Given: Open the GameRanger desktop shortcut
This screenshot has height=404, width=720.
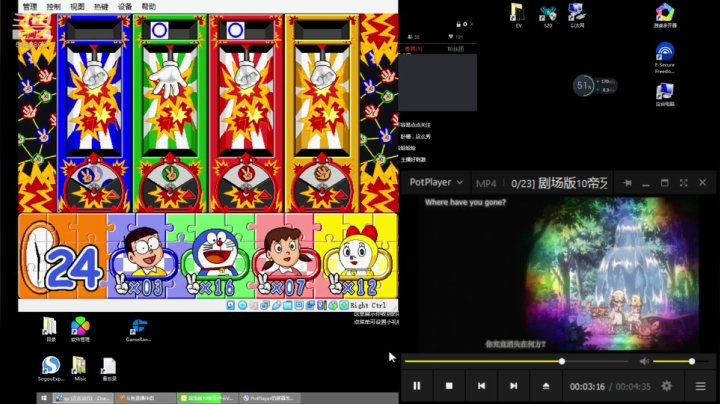Looking at the screenshot, I should tap(139, 331).
